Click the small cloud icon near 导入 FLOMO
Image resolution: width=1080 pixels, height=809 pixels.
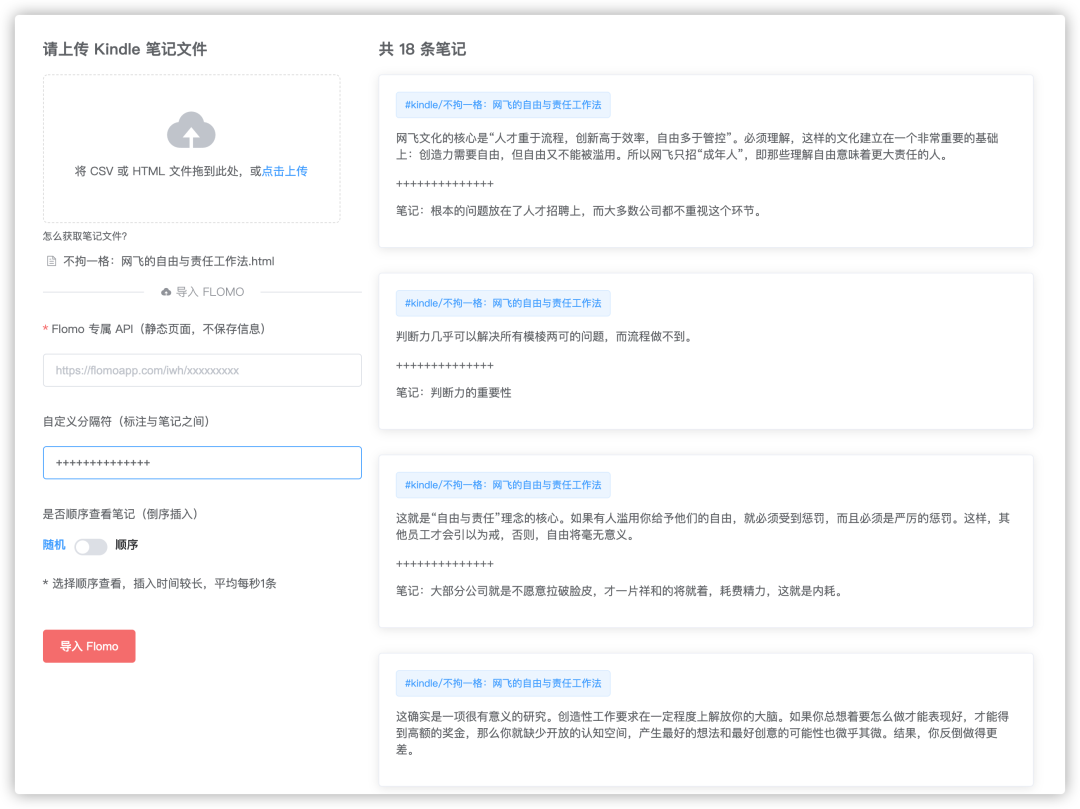click(166, 292)
